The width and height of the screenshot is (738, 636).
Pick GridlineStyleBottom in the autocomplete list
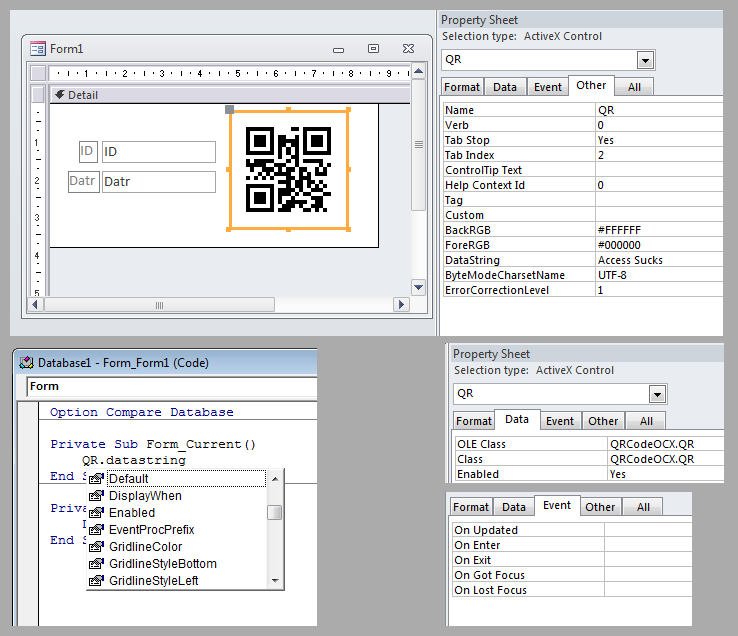point(162,564)
